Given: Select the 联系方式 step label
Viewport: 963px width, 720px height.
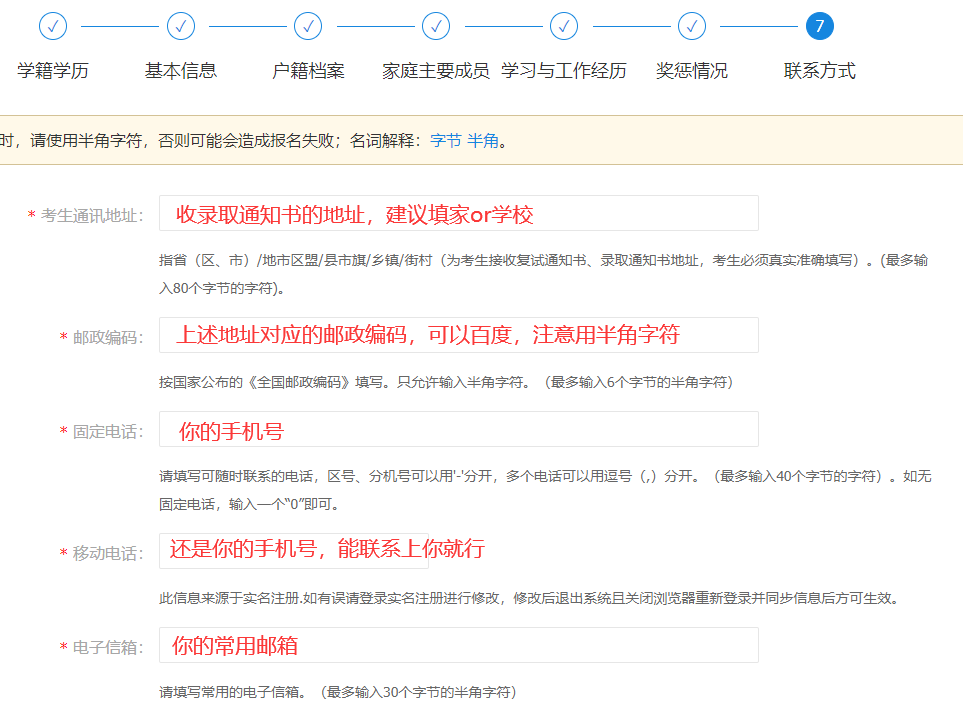Looking at the screenshot, I should (819, 70).
